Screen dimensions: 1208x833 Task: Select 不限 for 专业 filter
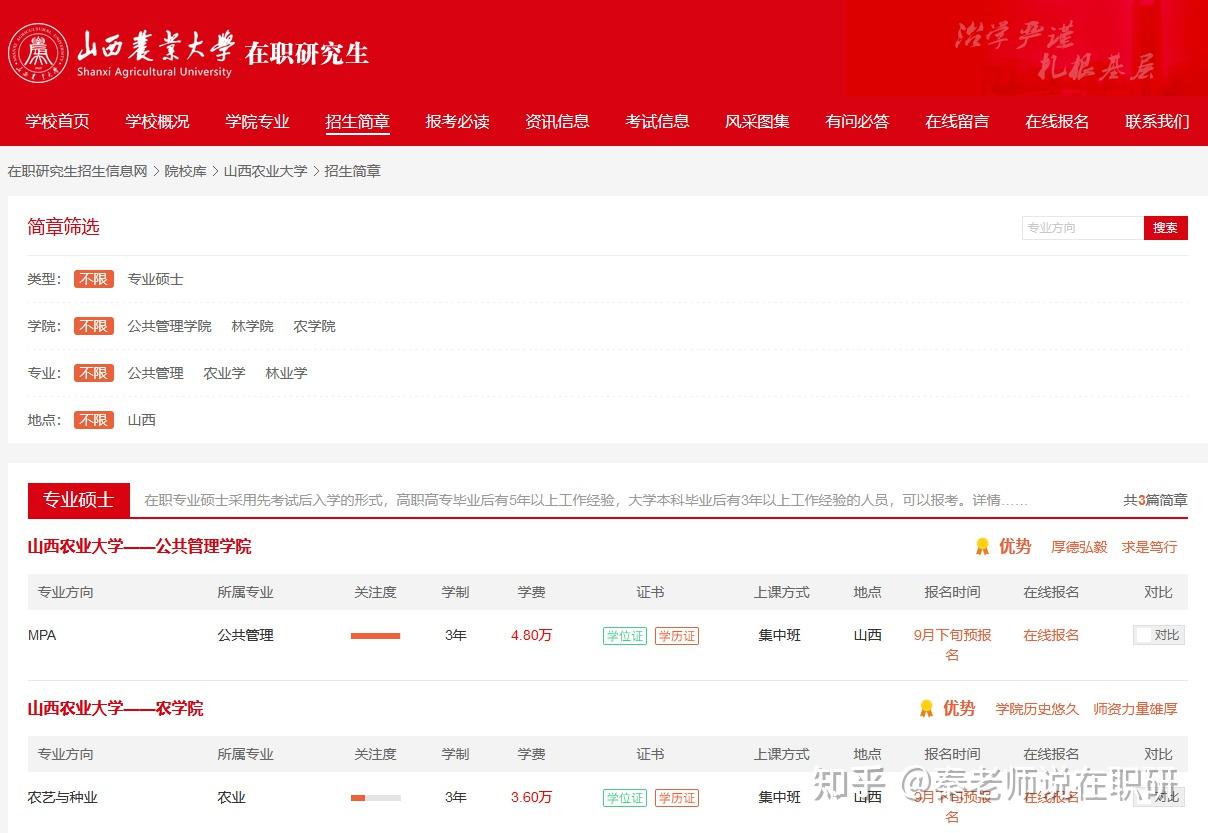click(x=94, y=373)
